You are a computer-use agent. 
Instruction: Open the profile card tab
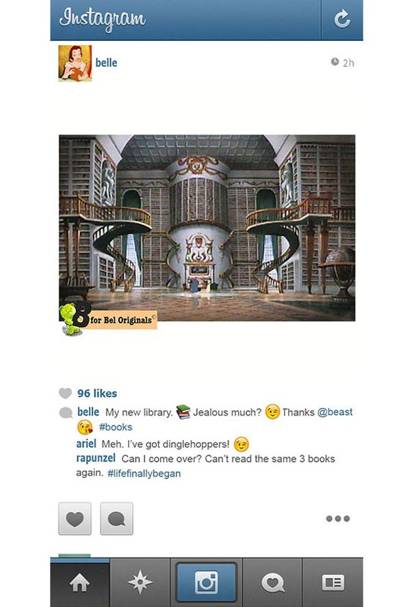(333, 582)
